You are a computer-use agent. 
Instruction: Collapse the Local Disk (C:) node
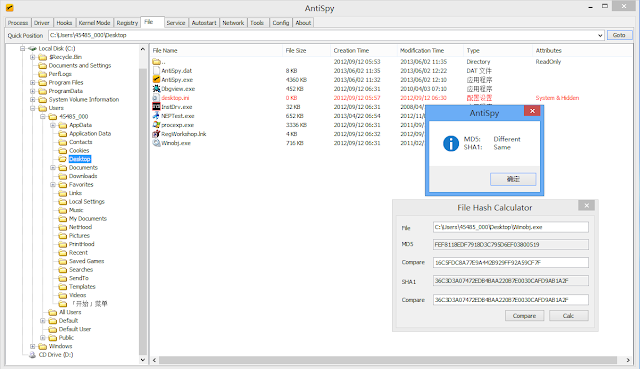tap(22, 48)
